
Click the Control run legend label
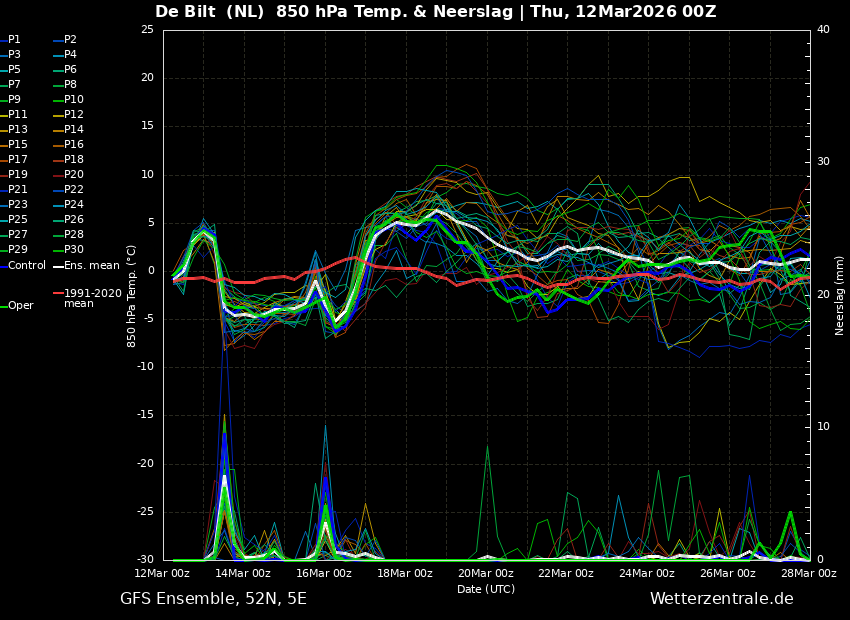pyautogui.click(x=26, y=266)
